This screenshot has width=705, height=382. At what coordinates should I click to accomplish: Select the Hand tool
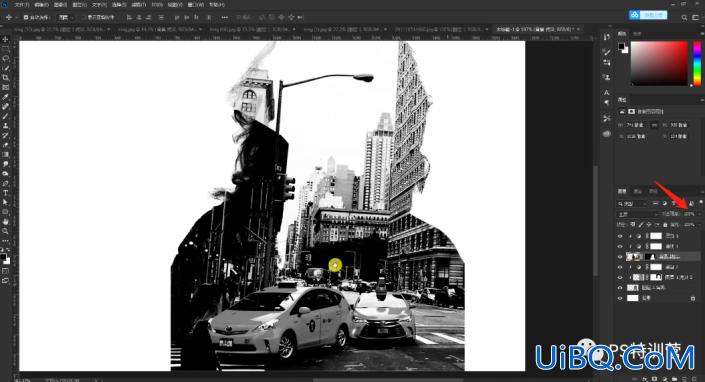point(5,222)
